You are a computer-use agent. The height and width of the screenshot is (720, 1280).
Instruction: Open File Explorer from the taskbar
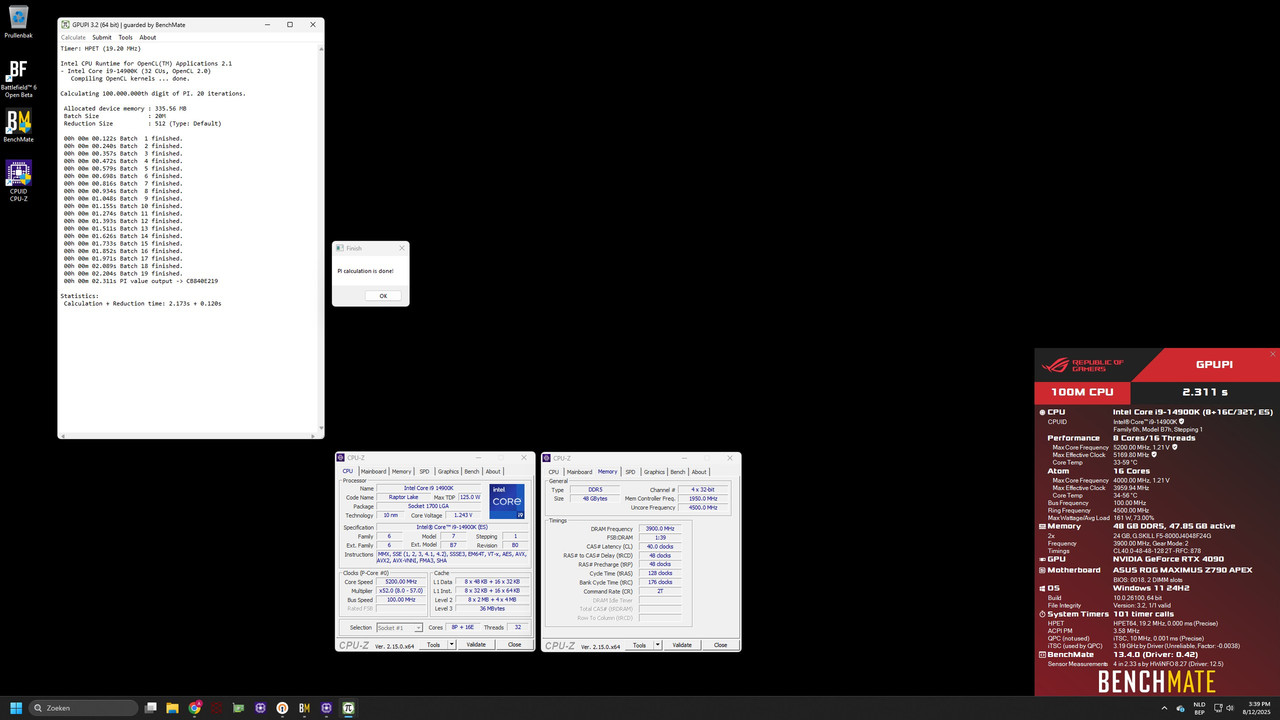click(173, 707)
